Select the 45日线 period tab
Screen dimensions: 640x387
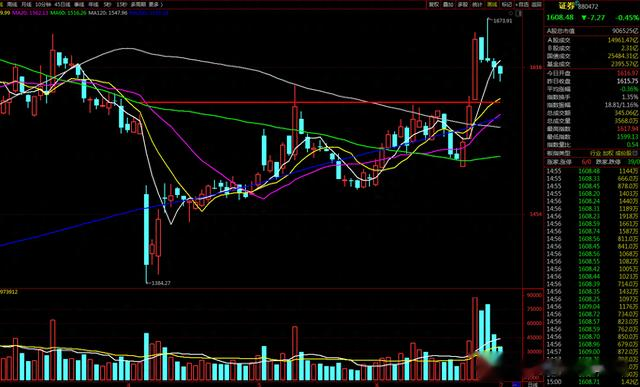click(x=62, y=4)
